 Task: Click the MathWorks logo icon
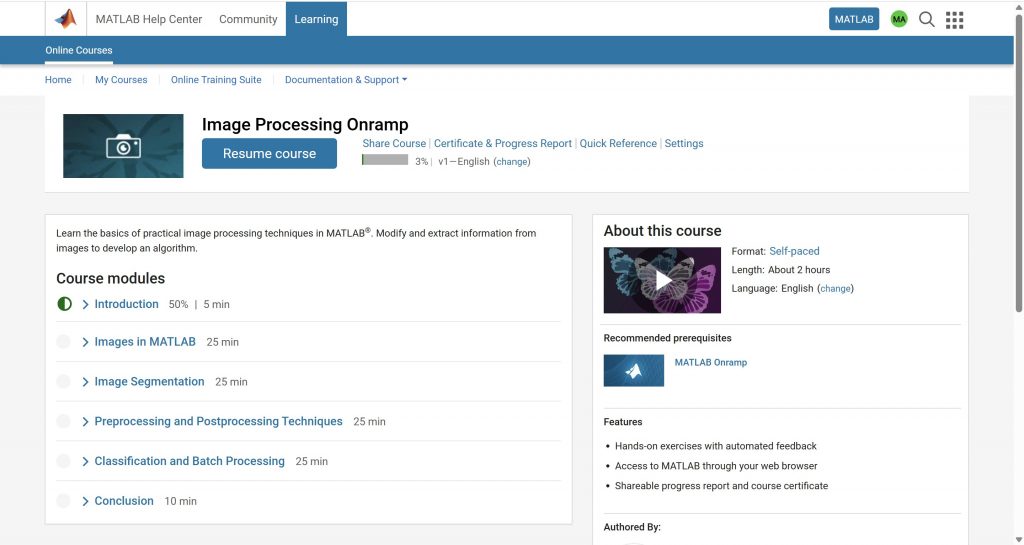click(66, 19)
